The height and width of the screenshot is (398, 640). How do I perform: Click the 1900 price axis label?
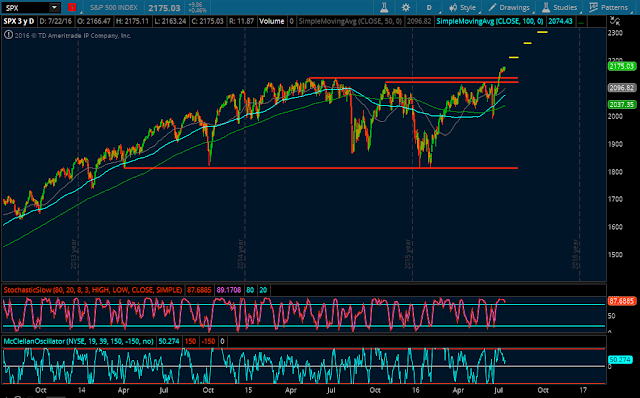[x=615, y=144]
